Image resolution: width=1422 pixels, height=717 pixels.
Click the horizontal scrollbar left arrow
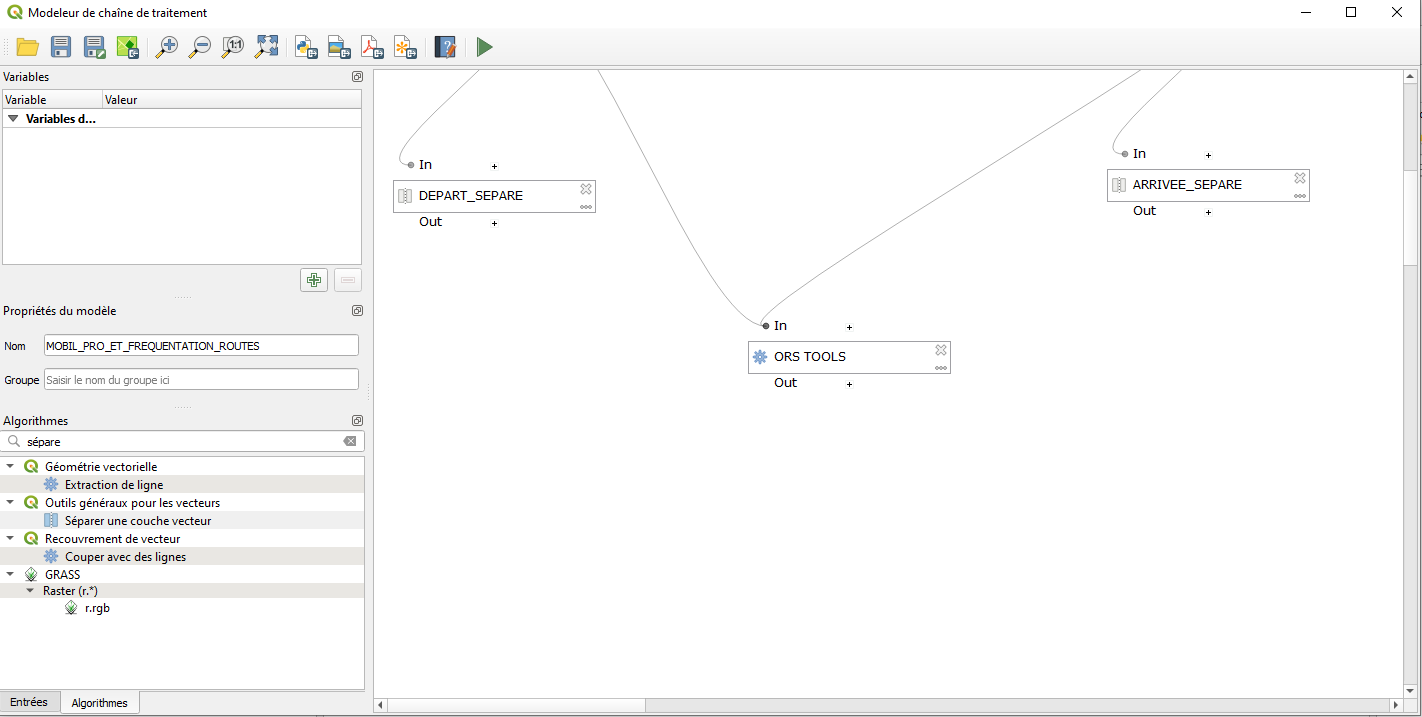(381, 705)
